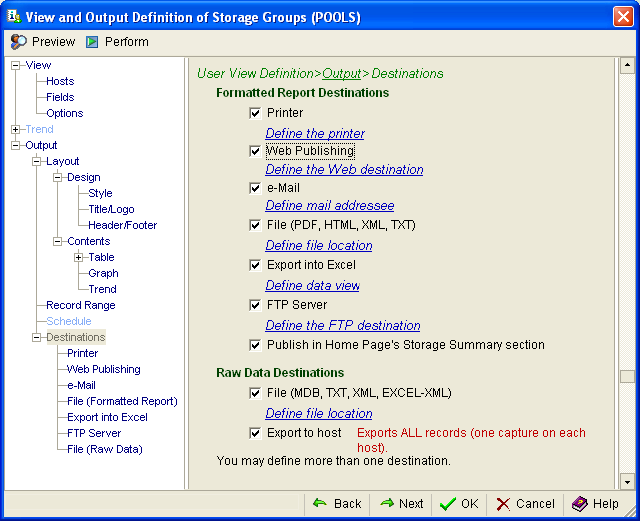Select Header/Footer in the tree
Viewport: 640px width, 521px height.
pos(122,225)
